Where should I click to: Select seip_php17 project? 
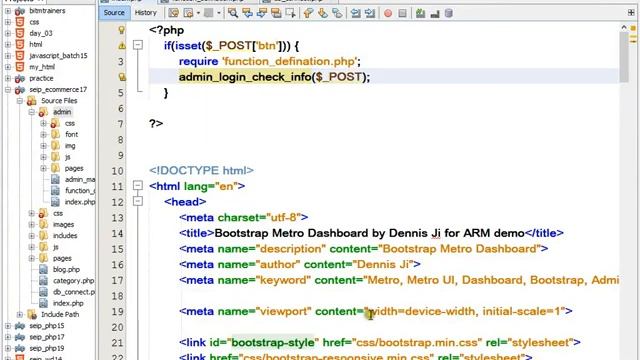47,337
